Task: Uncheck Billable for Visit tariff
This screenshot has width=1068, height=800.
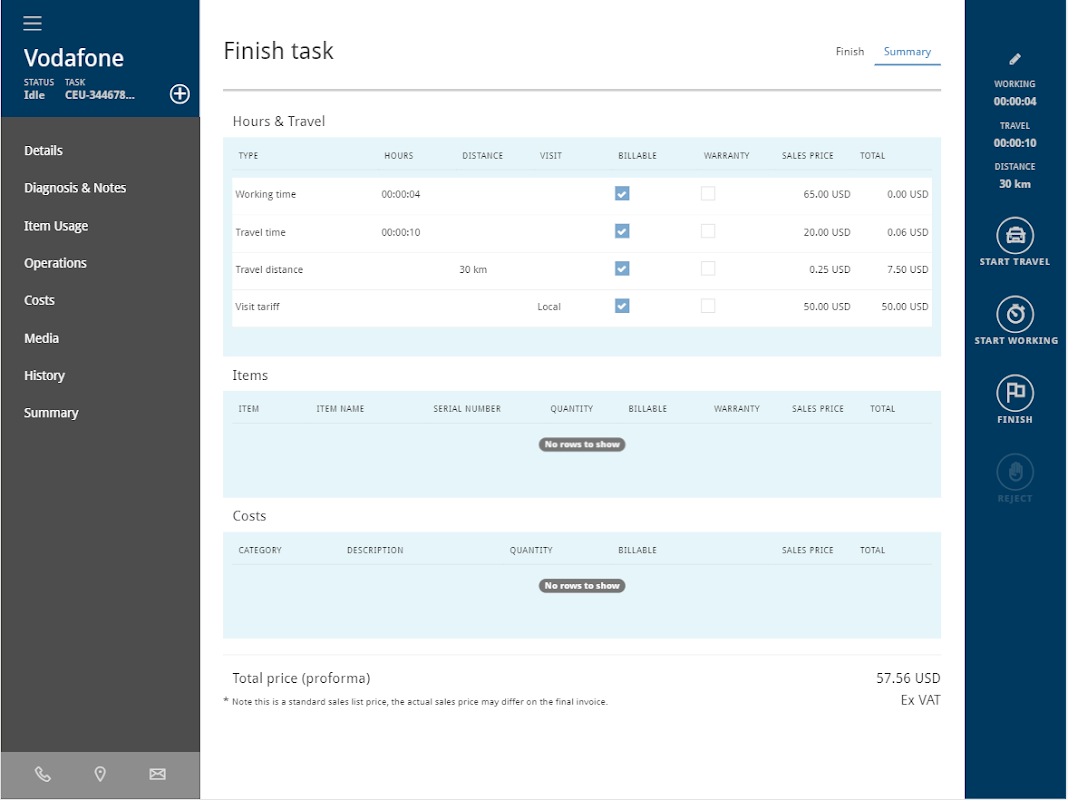Action: click(x=622, y=306)
